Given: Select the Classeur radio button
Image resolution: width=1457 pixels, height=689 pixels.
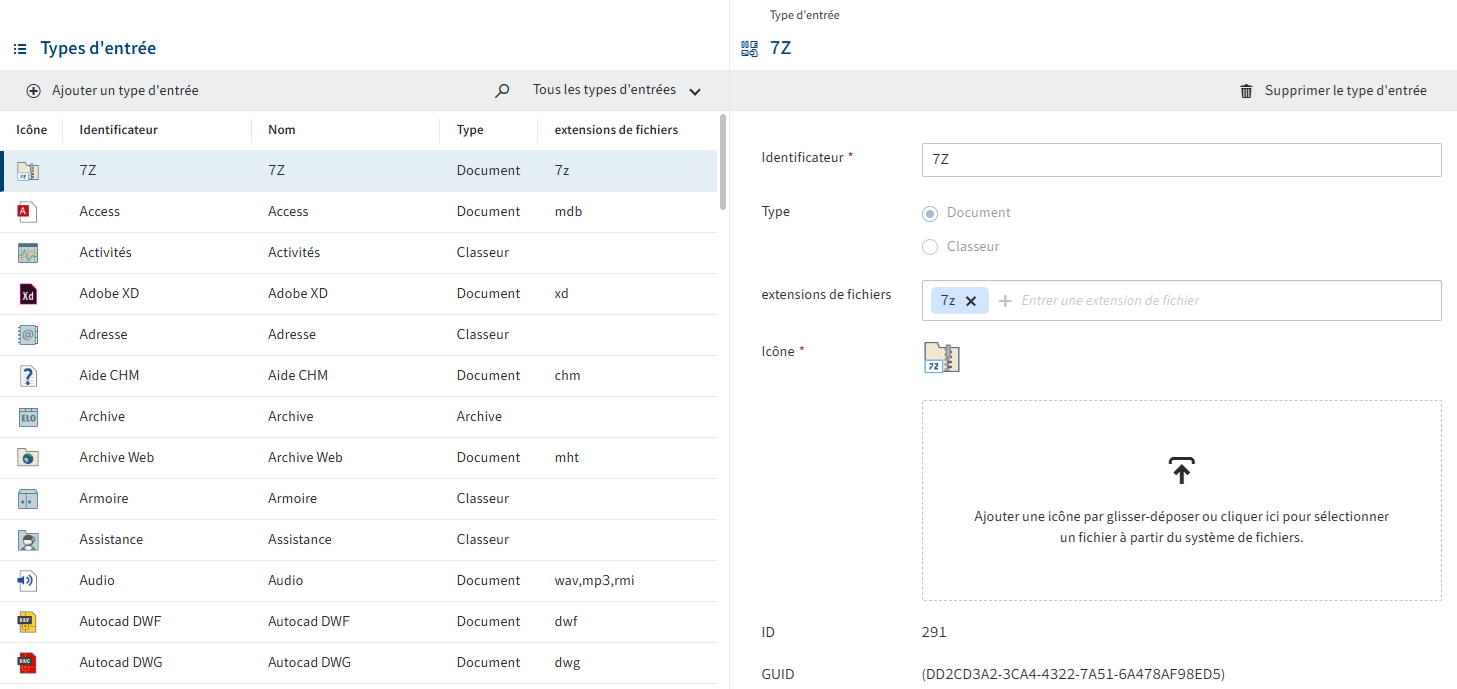Looking at the screenshot, I should click(930, 247).
